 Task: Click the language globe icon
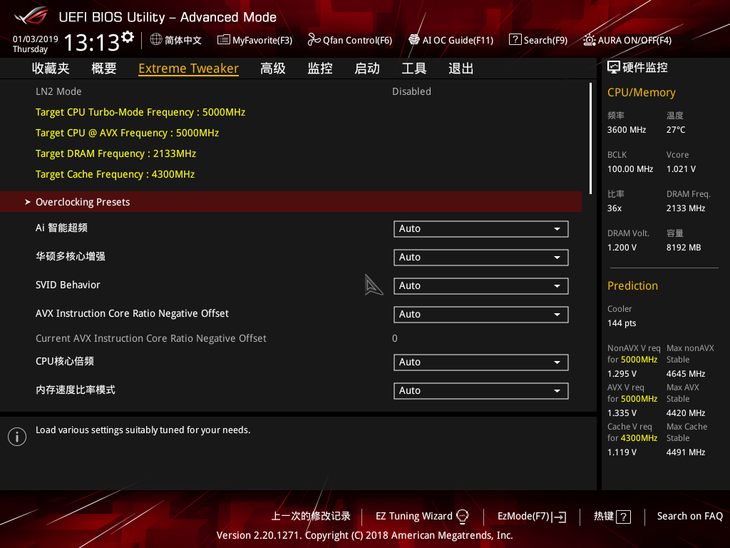[156, 40]
